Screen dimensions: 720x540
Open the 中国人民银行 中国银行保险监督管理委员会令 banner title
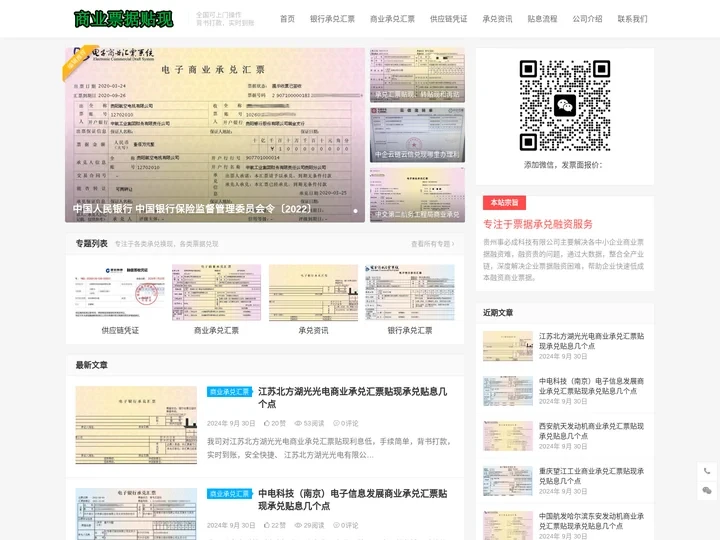pyautogui.click(x=192, y=209)
